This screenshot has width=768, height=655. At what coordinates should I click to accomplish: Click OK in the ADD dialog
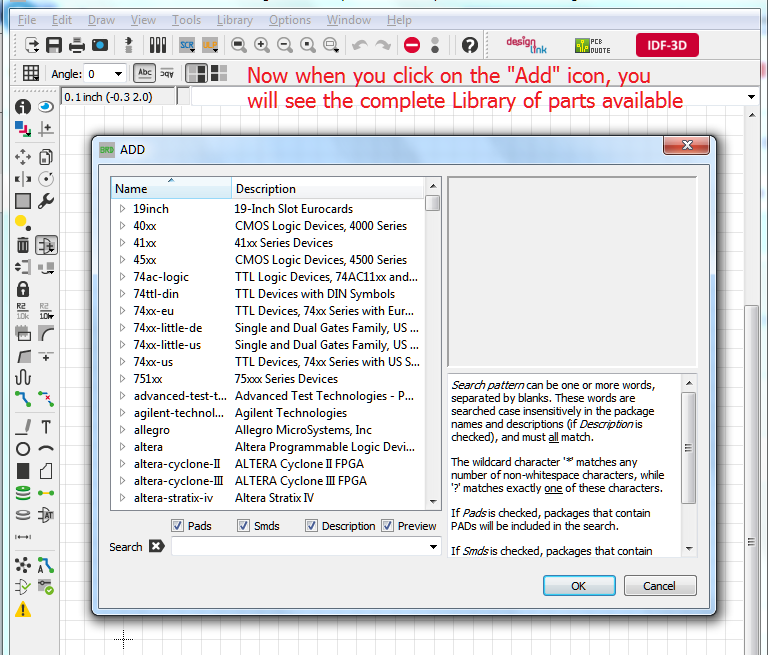(579, 586)
